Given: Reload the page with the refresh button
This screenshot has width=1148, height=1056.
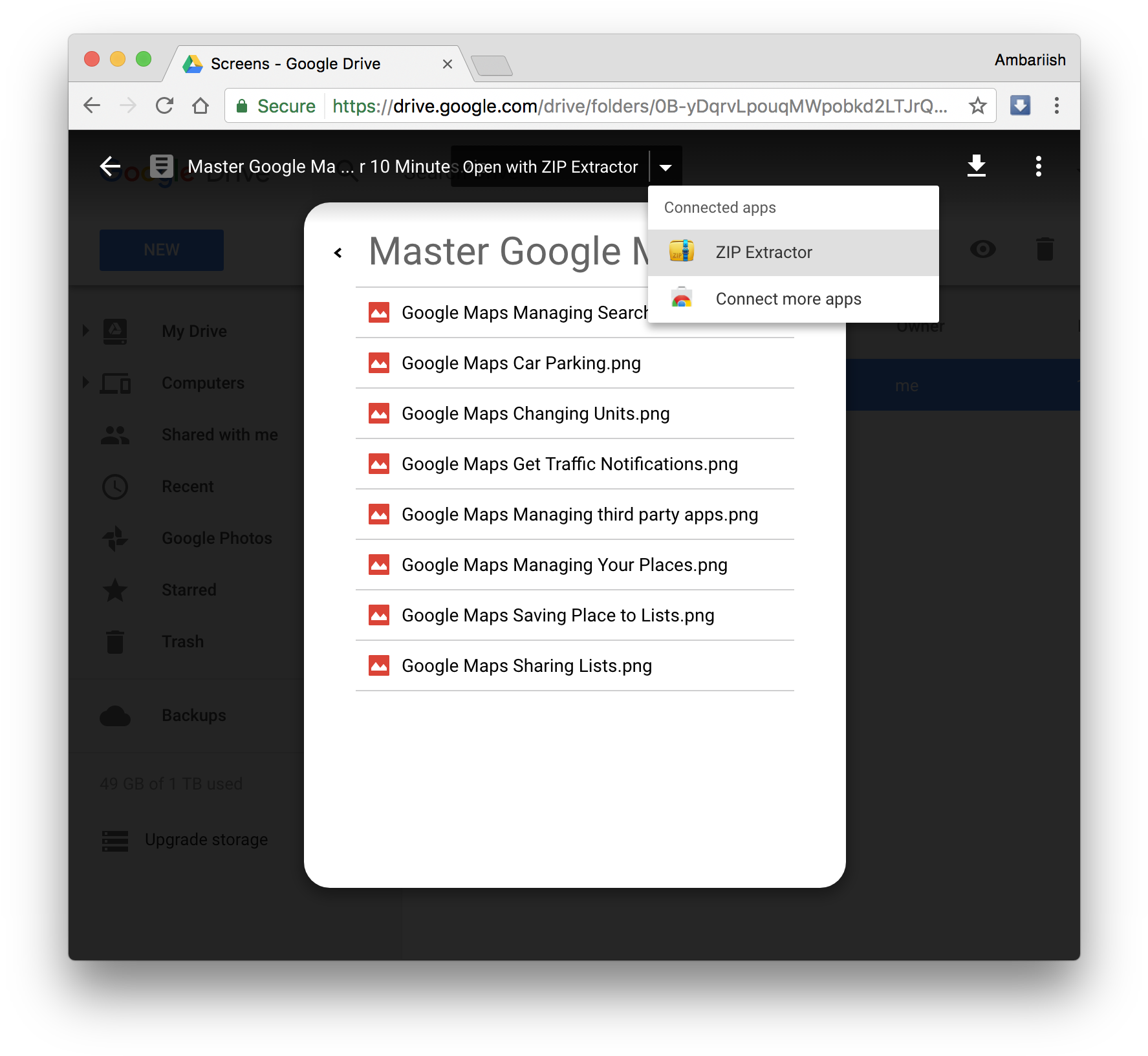Looking at the screenshot, I should (164, 105).
